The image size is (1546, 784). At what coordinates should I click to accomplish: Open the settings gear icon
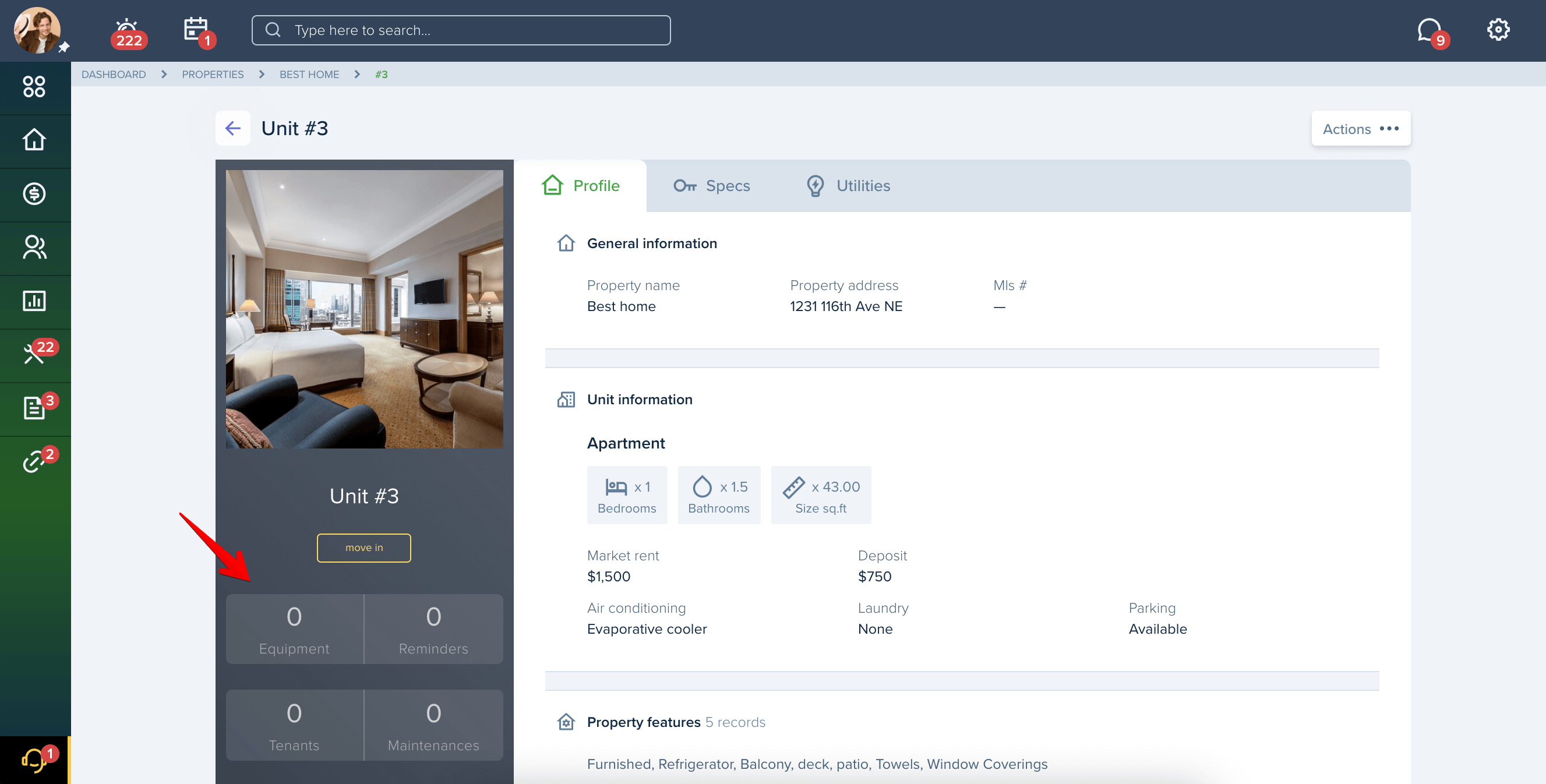coord(1498,30)
